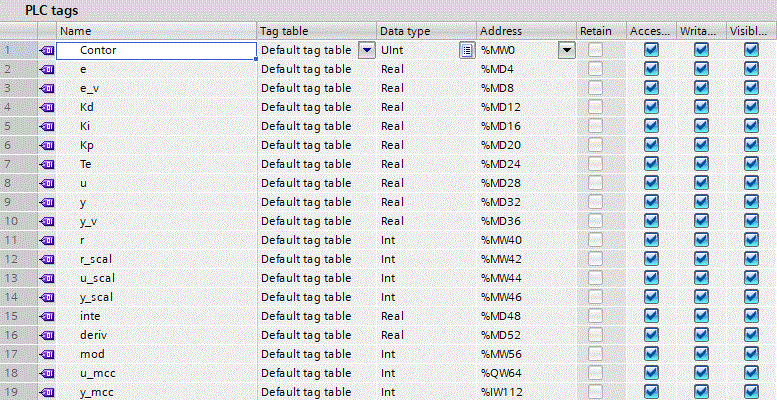Uncheck Accessible checkbox in the Ki row
Image resolution: width=777 pixels, height=400 pixels.
[x=651, y=126]
